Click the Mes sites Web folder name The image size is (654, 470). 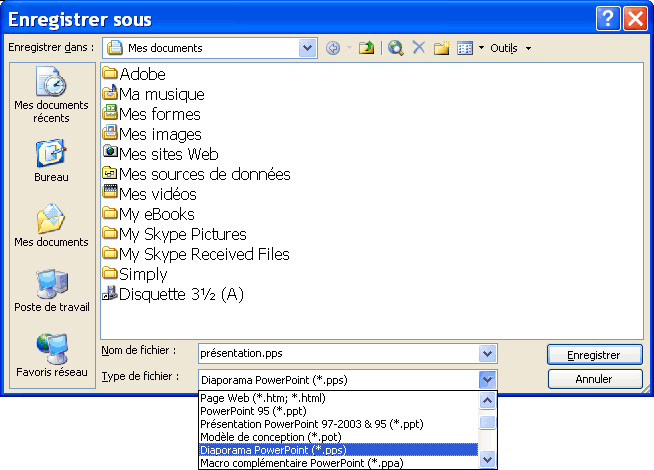coord(169,154)
